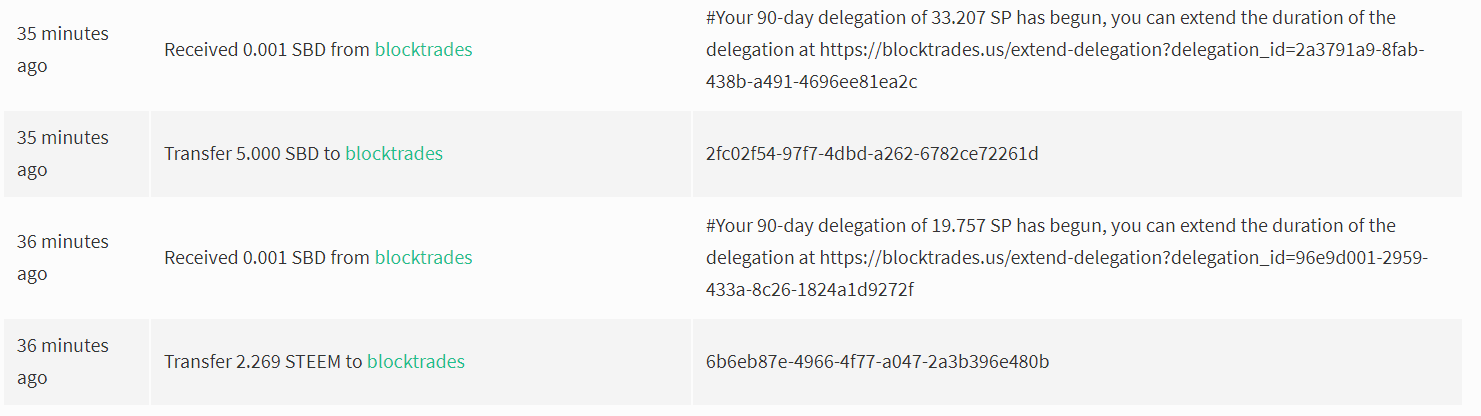Screen dimensions: 1481x416
Task: Click the 'Transfer 2.269 STEEM to' text
Action: point(263,361)
